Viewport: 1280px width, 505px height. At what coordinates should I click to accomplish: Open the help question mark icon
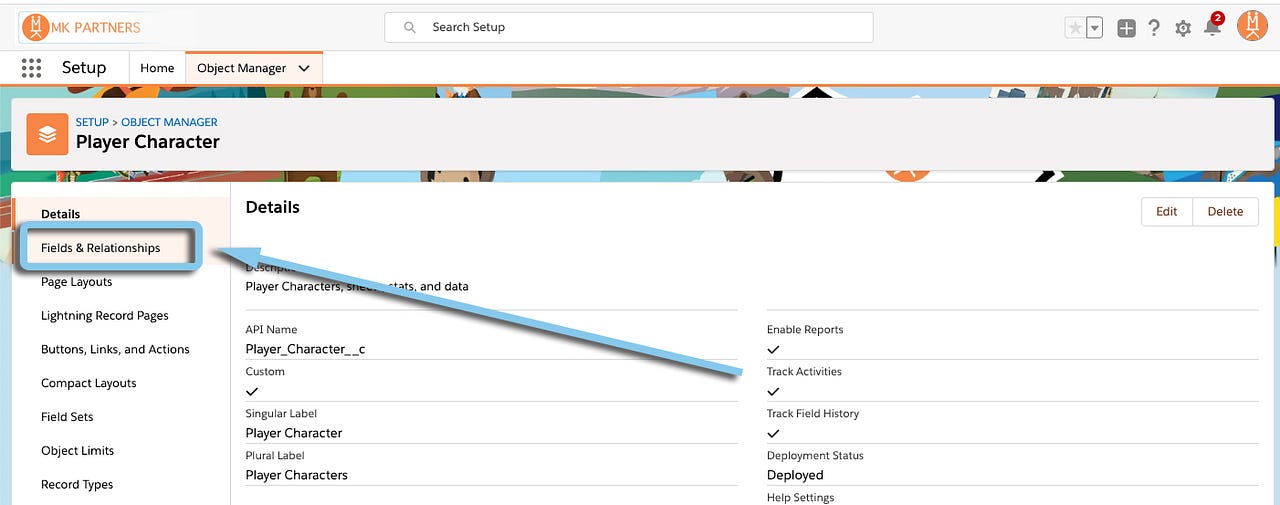[x=1154, y=28]
